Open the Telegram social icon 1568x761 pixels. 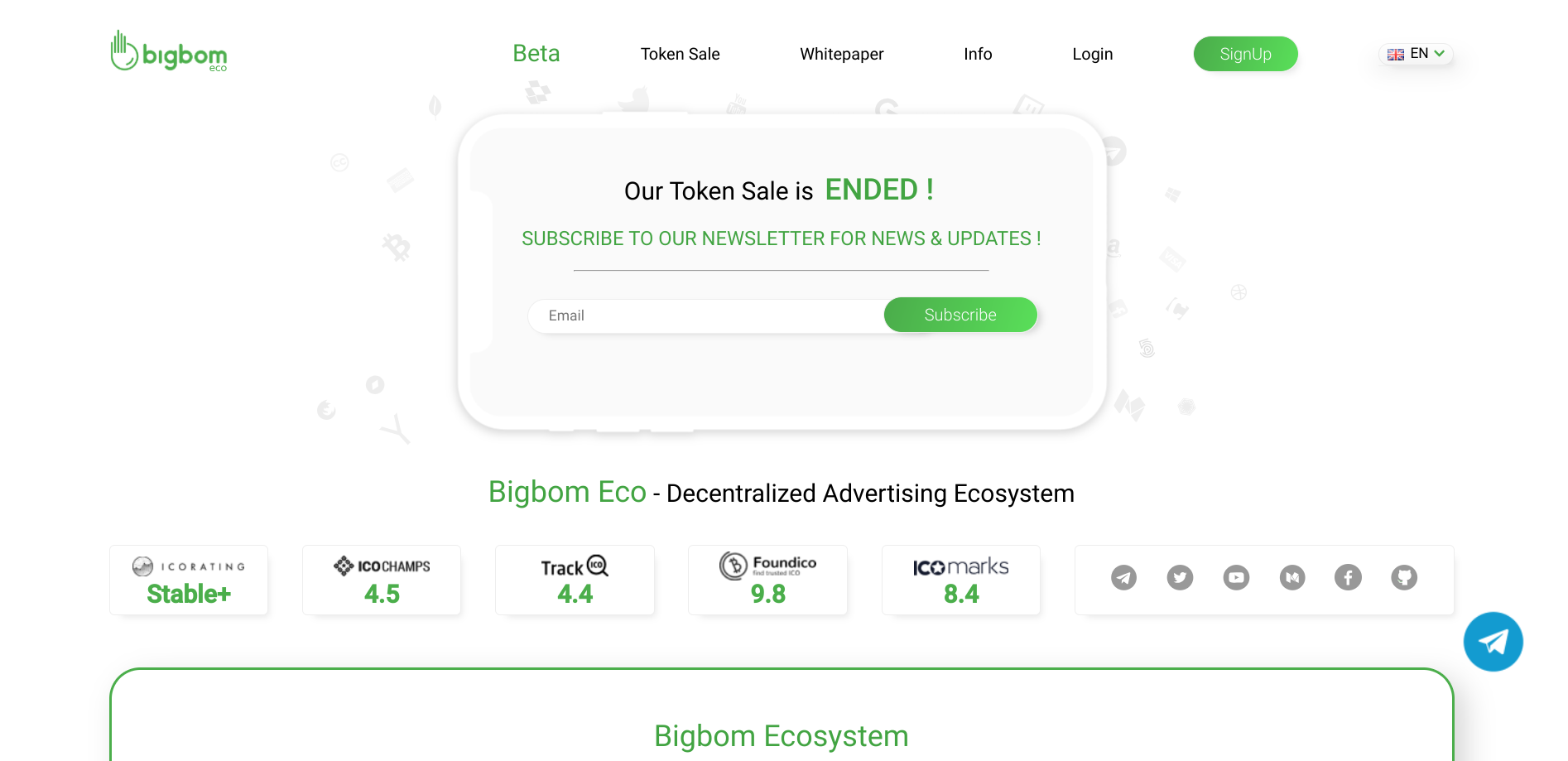coord(1123,577)
